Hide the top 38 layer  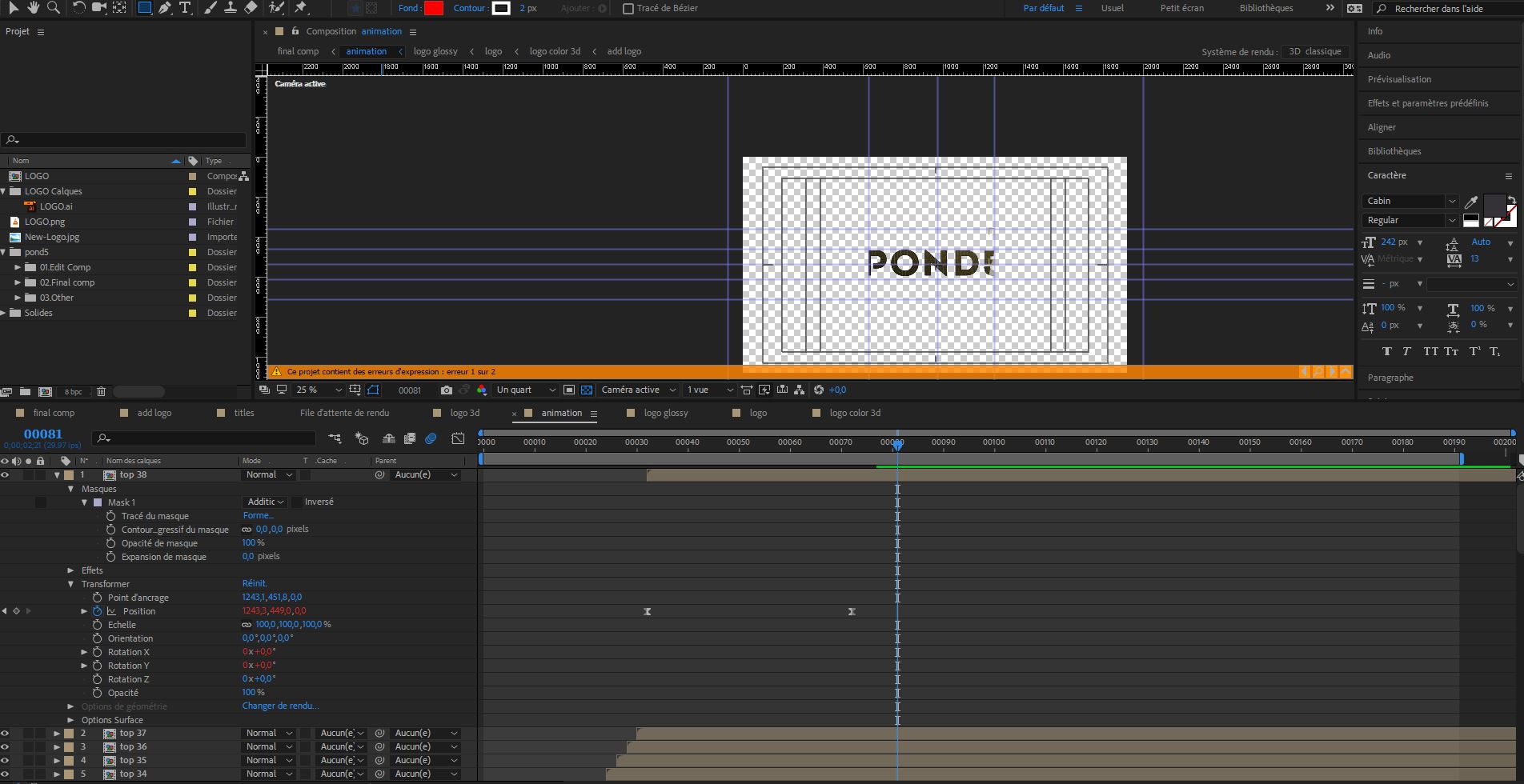pos(5,475)
